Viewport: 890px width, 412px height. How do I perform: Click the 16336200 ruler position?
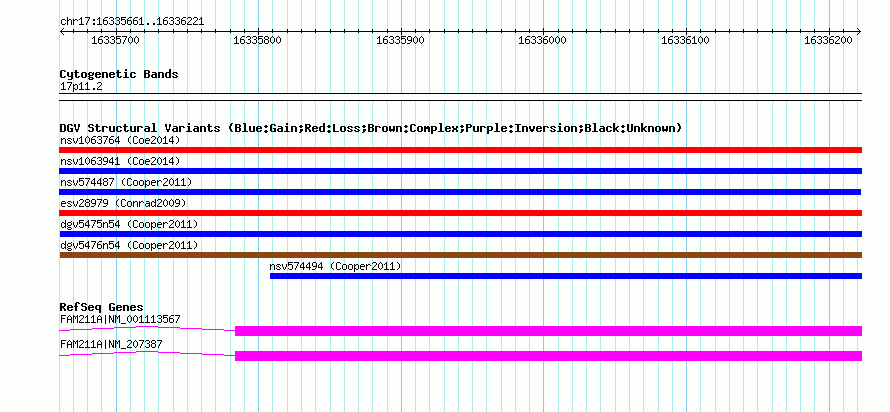tap(829, 41)
